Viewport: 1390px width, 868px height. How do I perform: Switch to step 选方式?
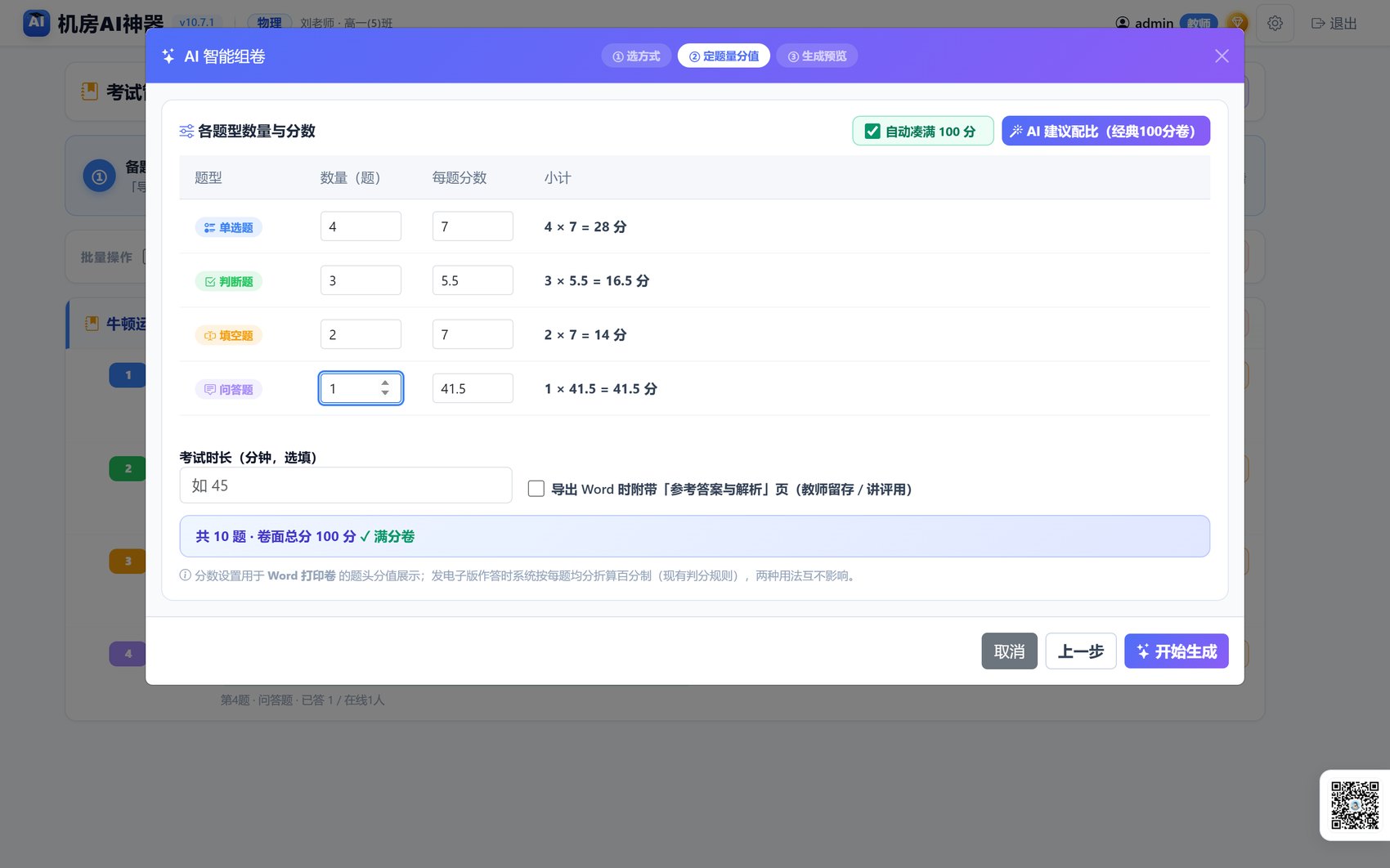coord(636,56)
